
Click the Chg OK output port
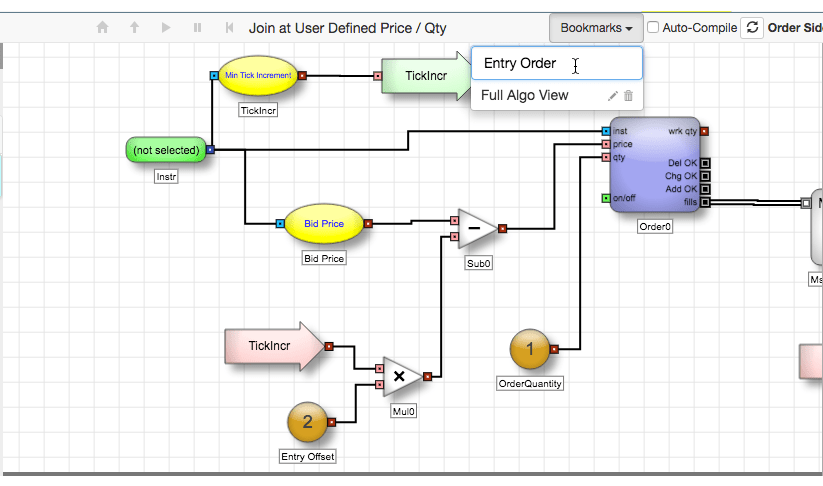(705, 176)
